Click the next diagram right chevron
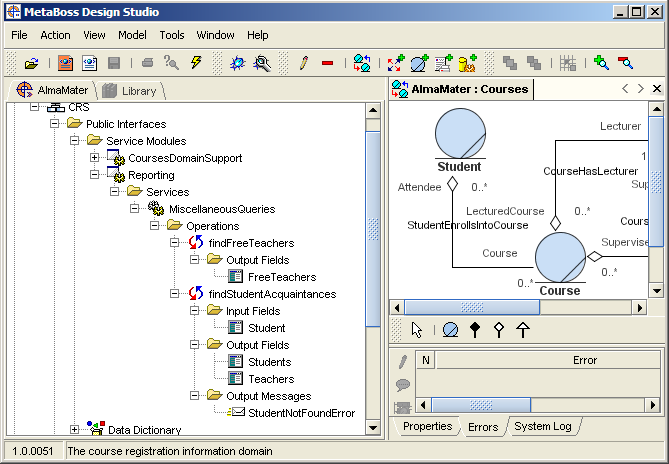 [x=640, y=89]
